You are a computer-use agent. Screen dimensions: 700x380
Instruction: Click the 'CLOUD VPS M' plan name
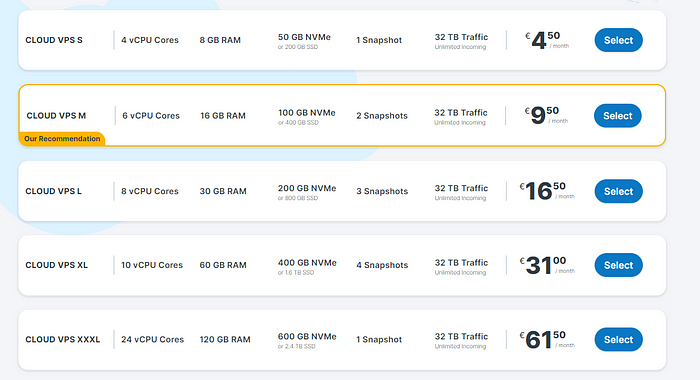[x=56, y=116]
